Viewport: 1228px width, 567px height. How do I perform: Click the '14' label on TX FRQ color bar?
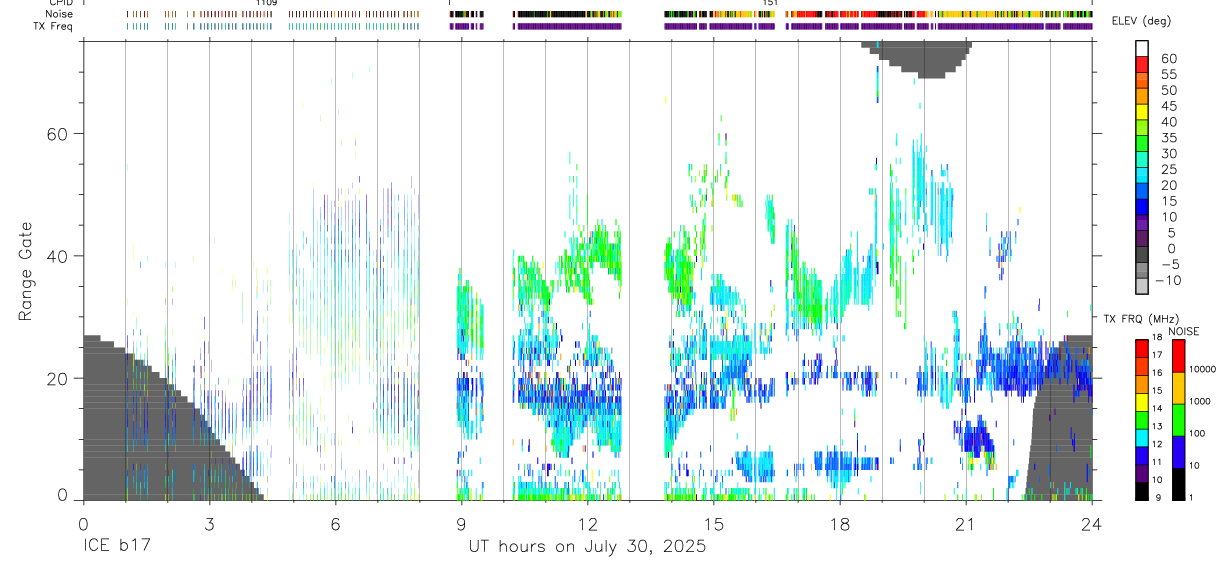point(1156,409)
